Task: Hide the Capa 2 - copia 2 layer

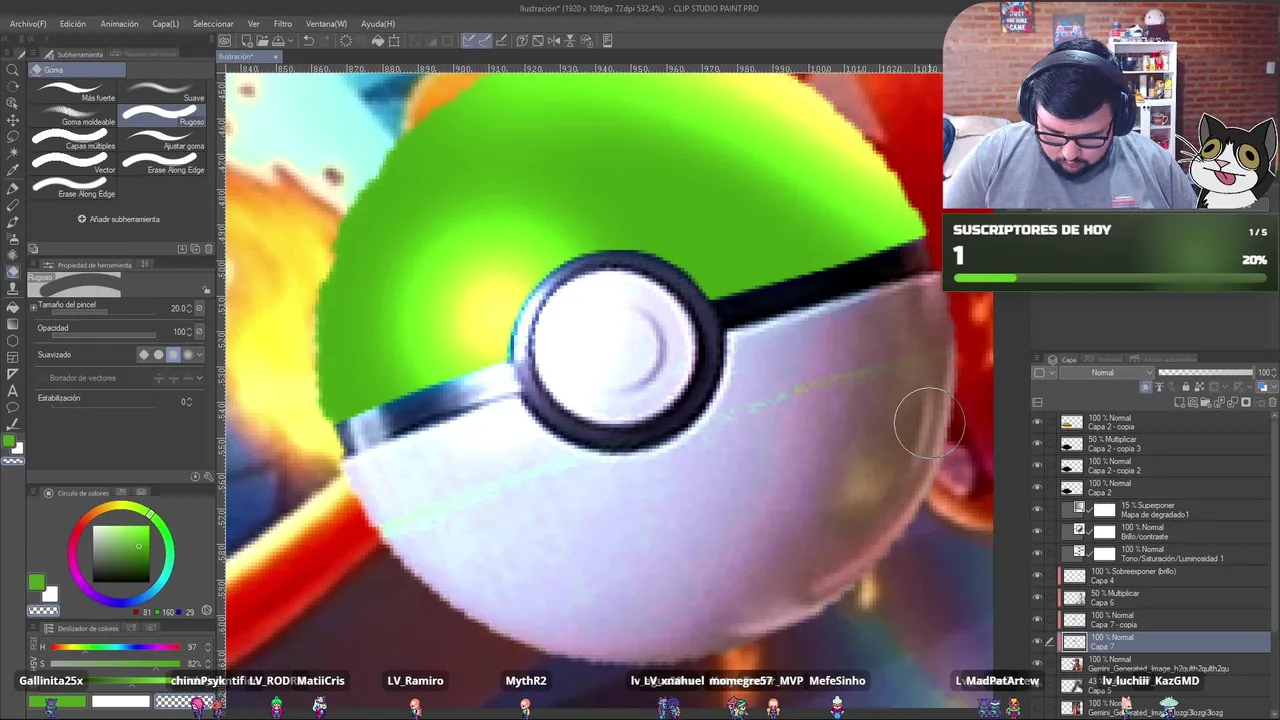Action: [1037, 466]
